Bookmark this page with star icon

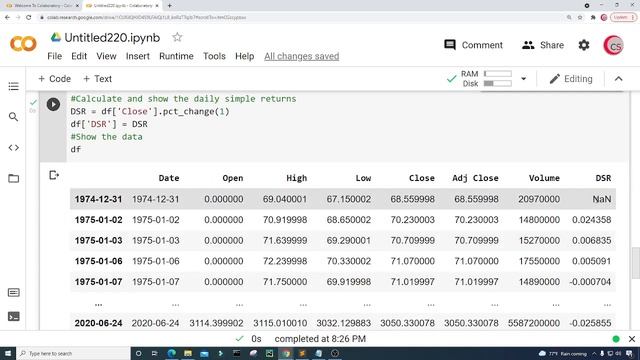coord(580,18)
